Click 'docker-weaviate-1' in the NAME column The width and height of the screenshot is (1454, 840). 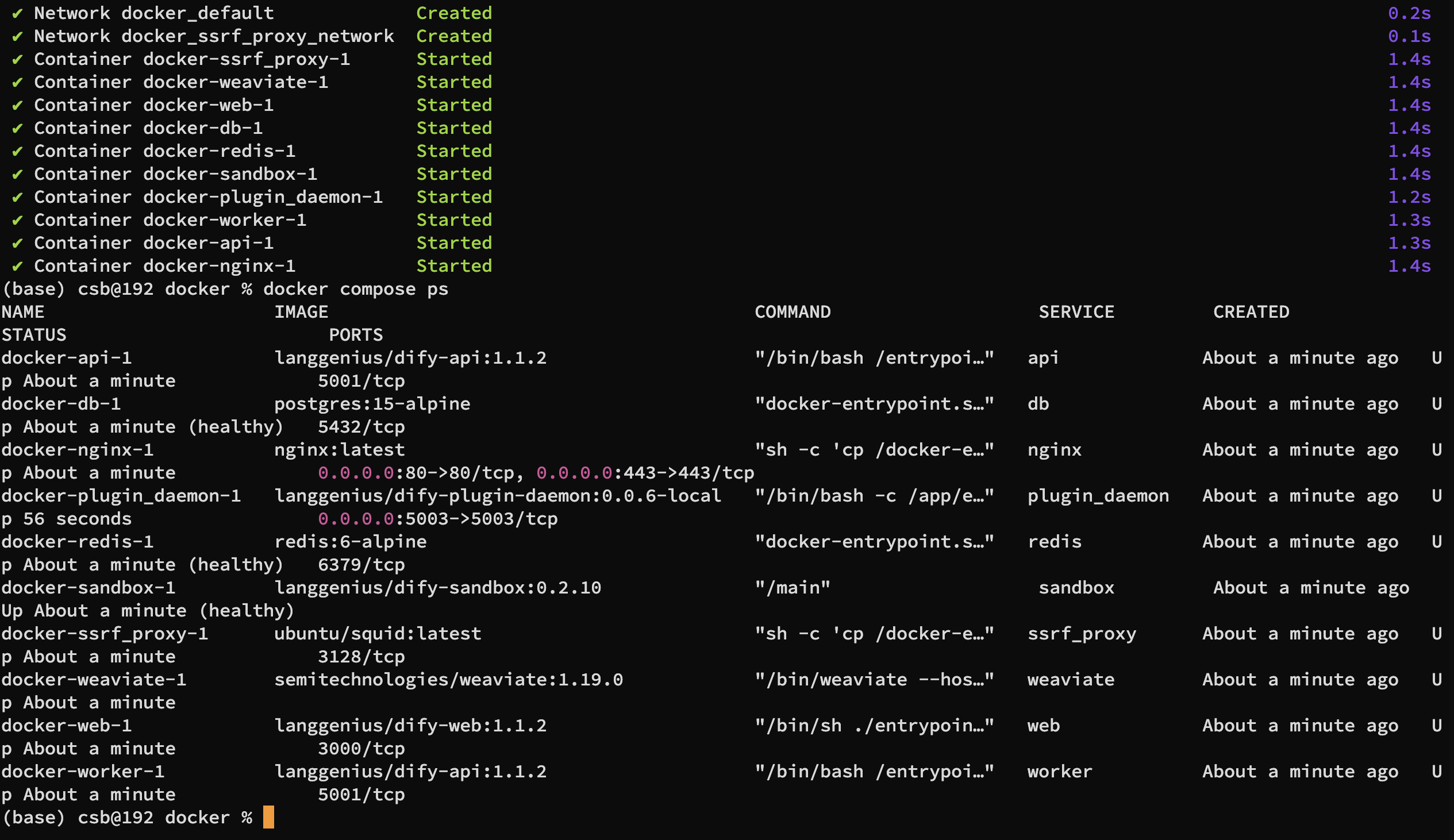click(x=94, y=680)
